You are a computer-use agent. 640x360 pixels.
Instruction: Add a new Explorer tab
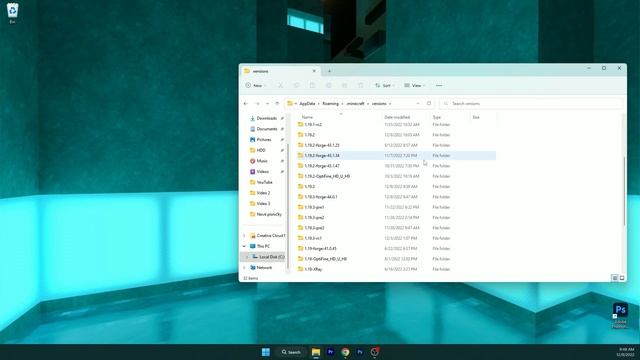click(329, 71)
